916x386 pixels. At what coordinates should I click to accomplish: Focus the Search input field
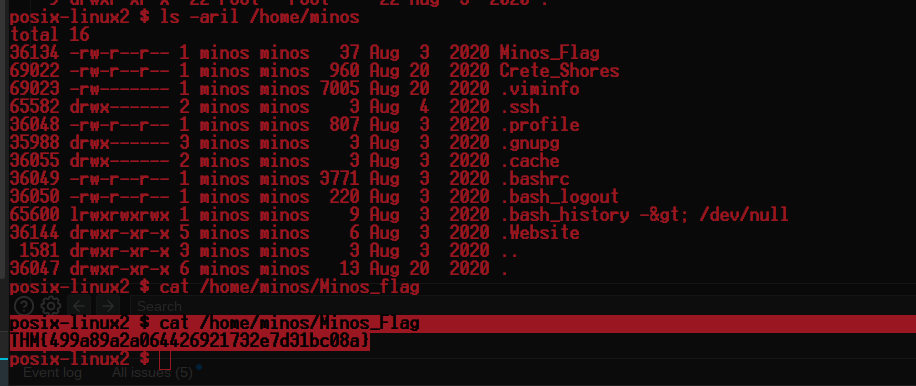(522, 306)
